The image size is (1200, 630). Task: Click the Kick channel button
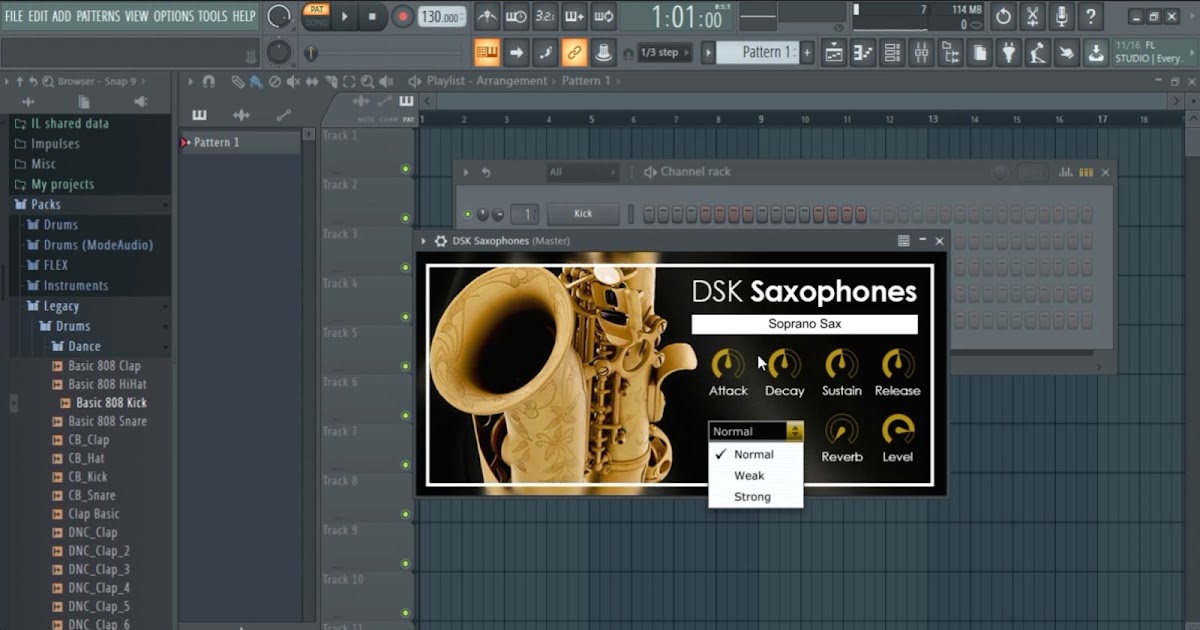click(x=583, y=214)
